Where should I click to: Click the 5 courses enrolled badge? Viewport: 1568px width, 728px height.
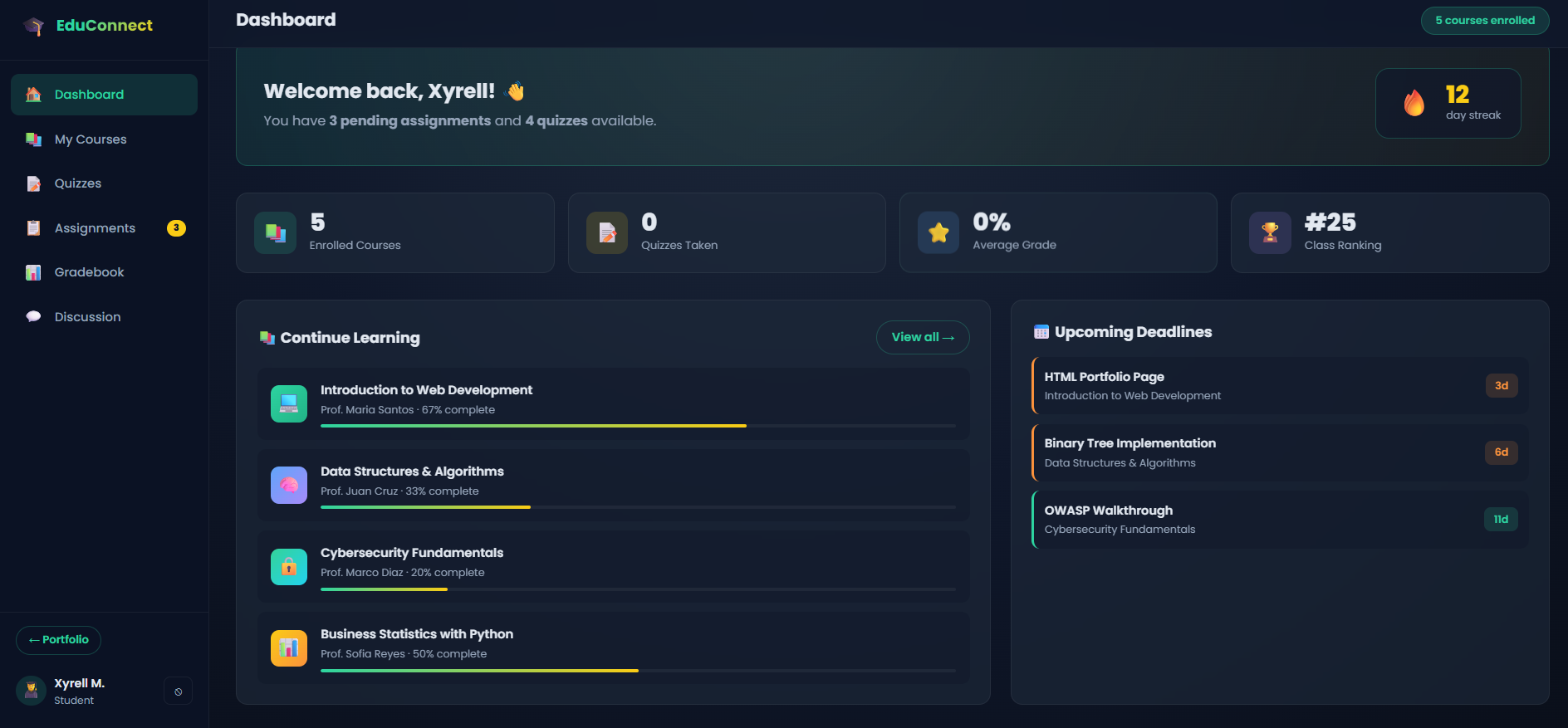click(x=1485, y=21)
